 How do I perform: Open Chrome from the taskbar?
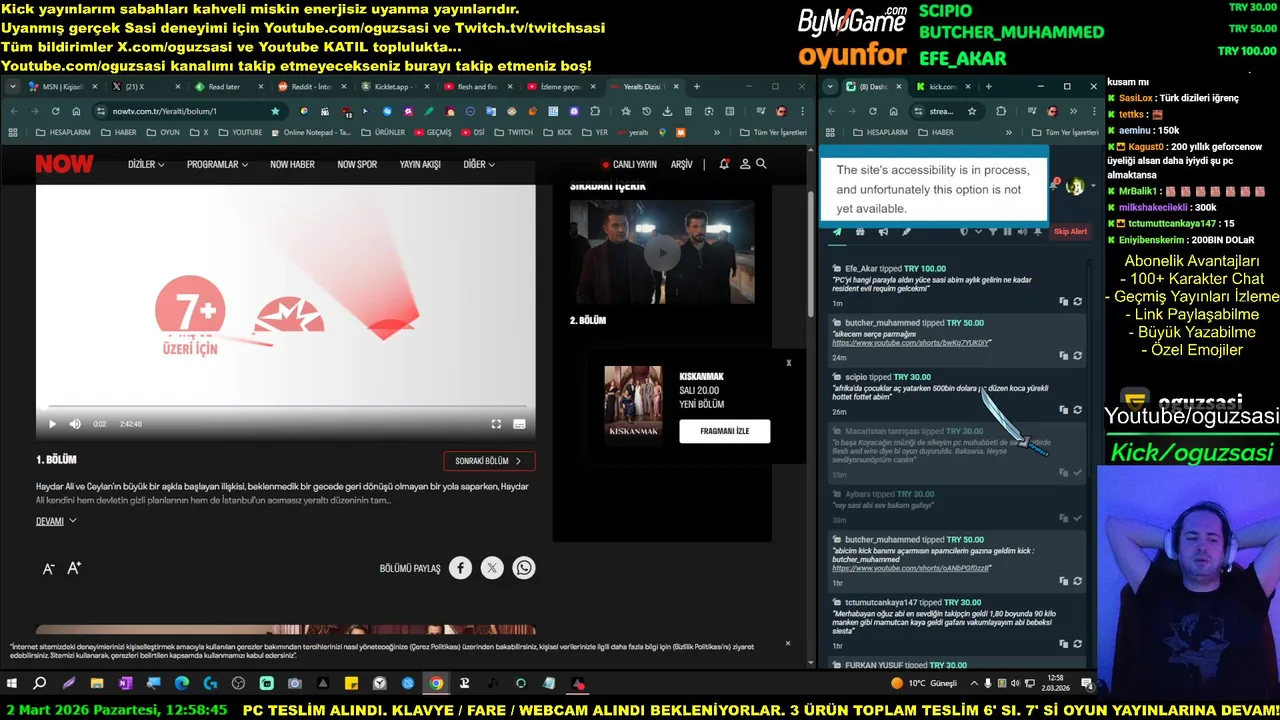click(x=436, y=683)
